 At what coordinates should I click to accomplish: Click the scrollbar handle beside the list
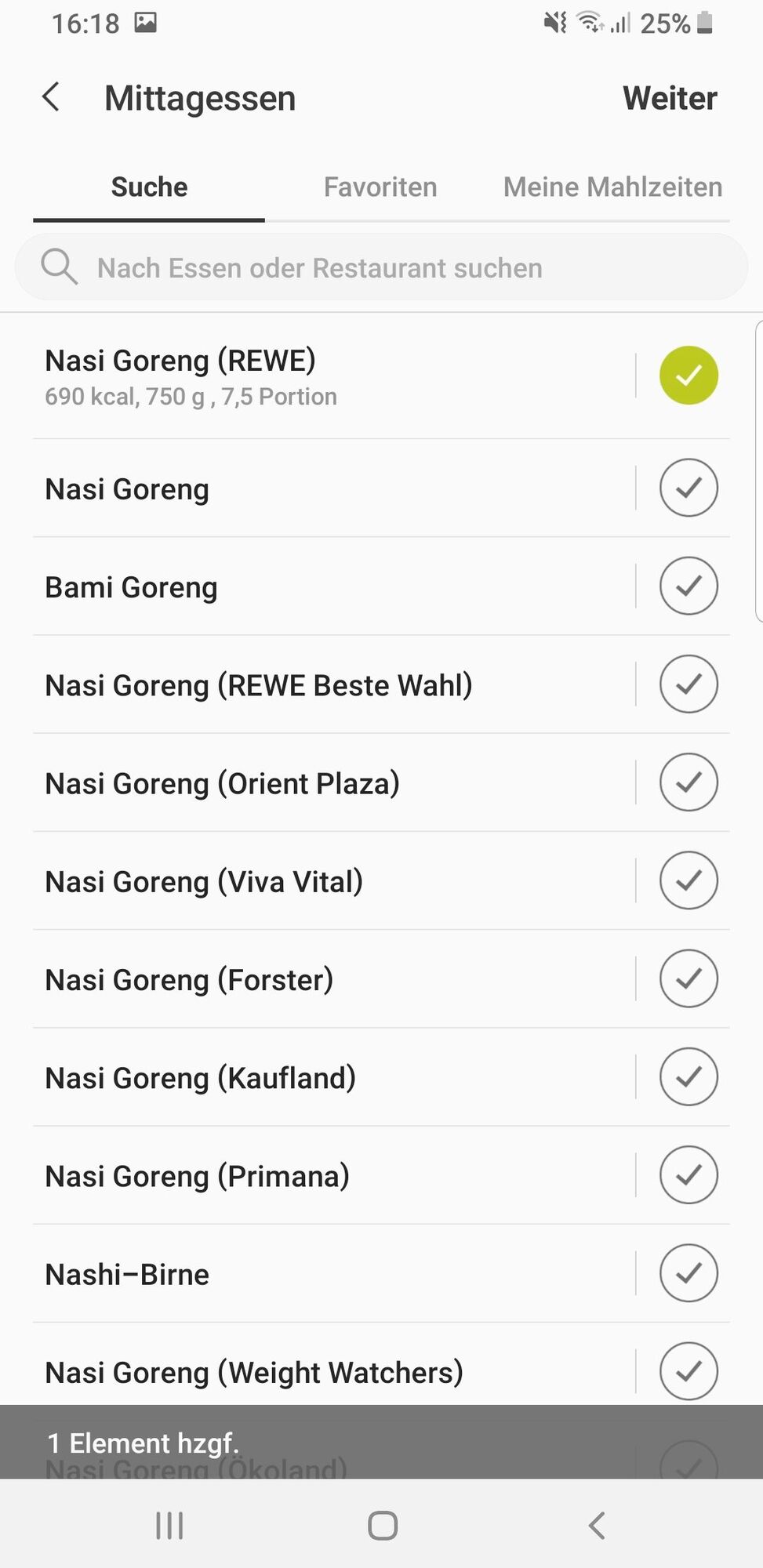coord(758,470)
